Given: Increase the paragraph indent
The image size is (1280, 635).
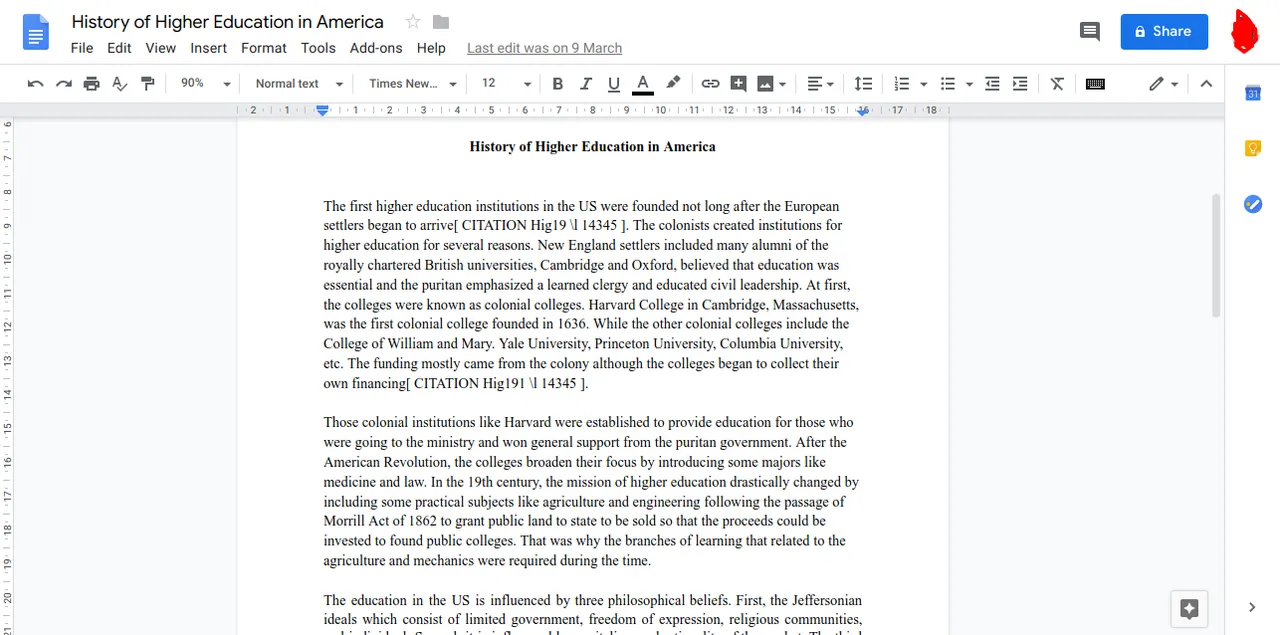Looking at the screenshot, I should click(1020, 84).
